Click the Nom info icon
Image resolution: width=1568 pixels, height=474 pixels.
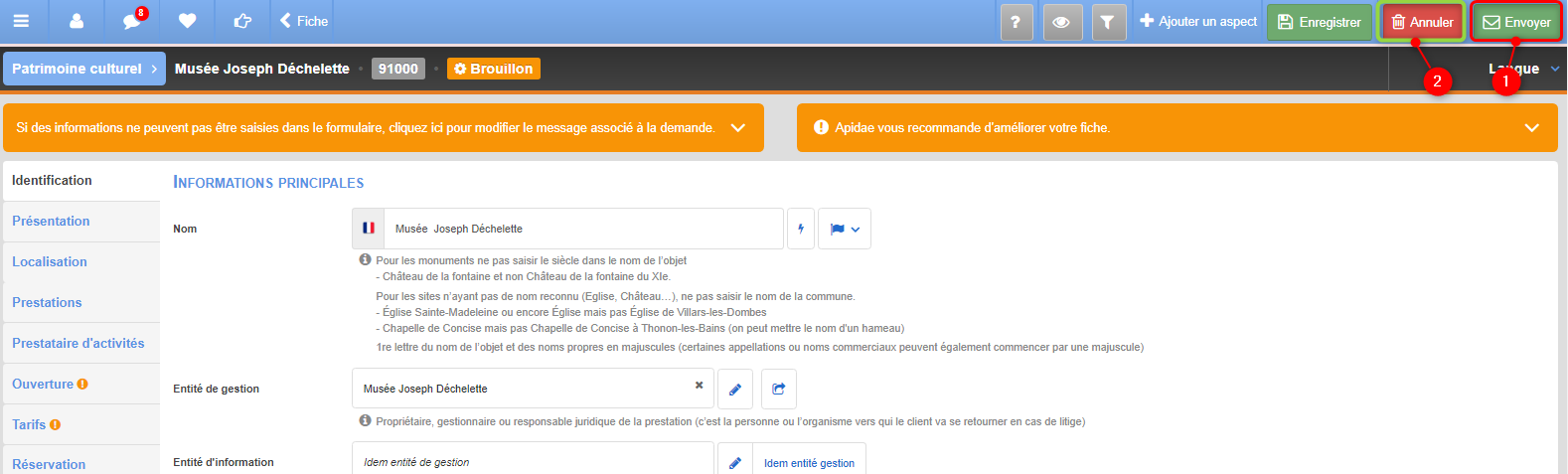coord(365,259)
